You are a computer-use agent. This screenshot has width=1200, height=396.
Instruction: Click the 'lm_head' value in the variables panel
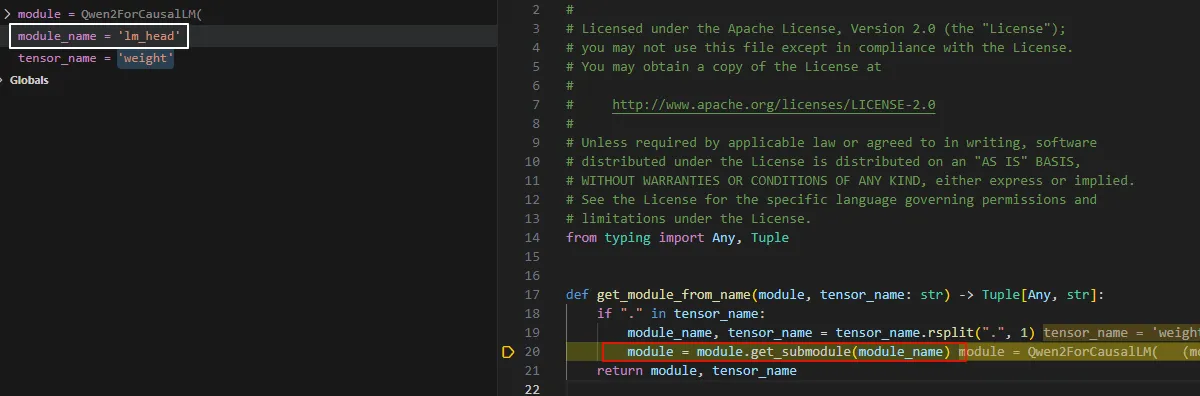tap(149, 37)
